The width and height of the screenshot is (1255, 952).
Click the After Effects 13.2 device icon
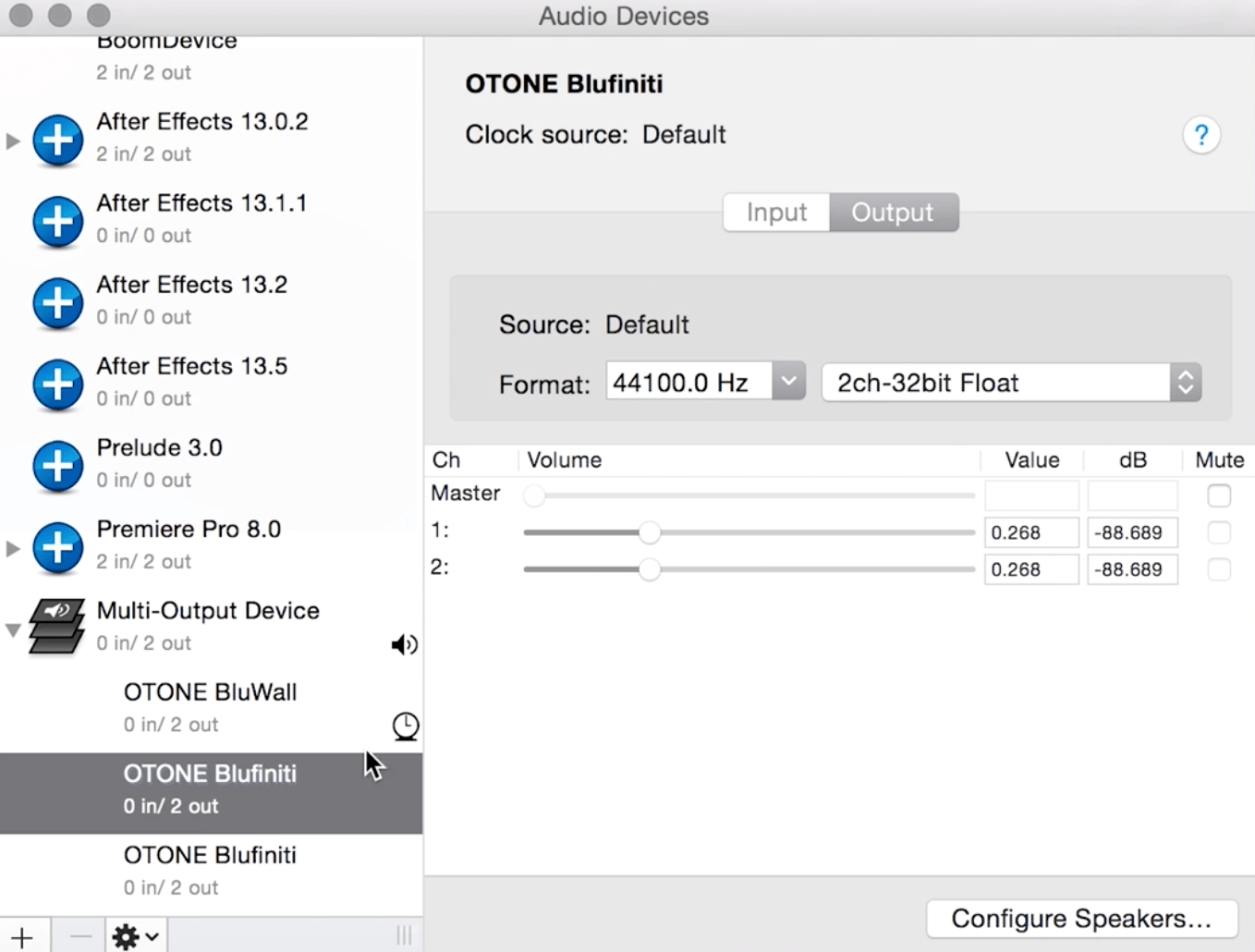click(x=57, y=303)
